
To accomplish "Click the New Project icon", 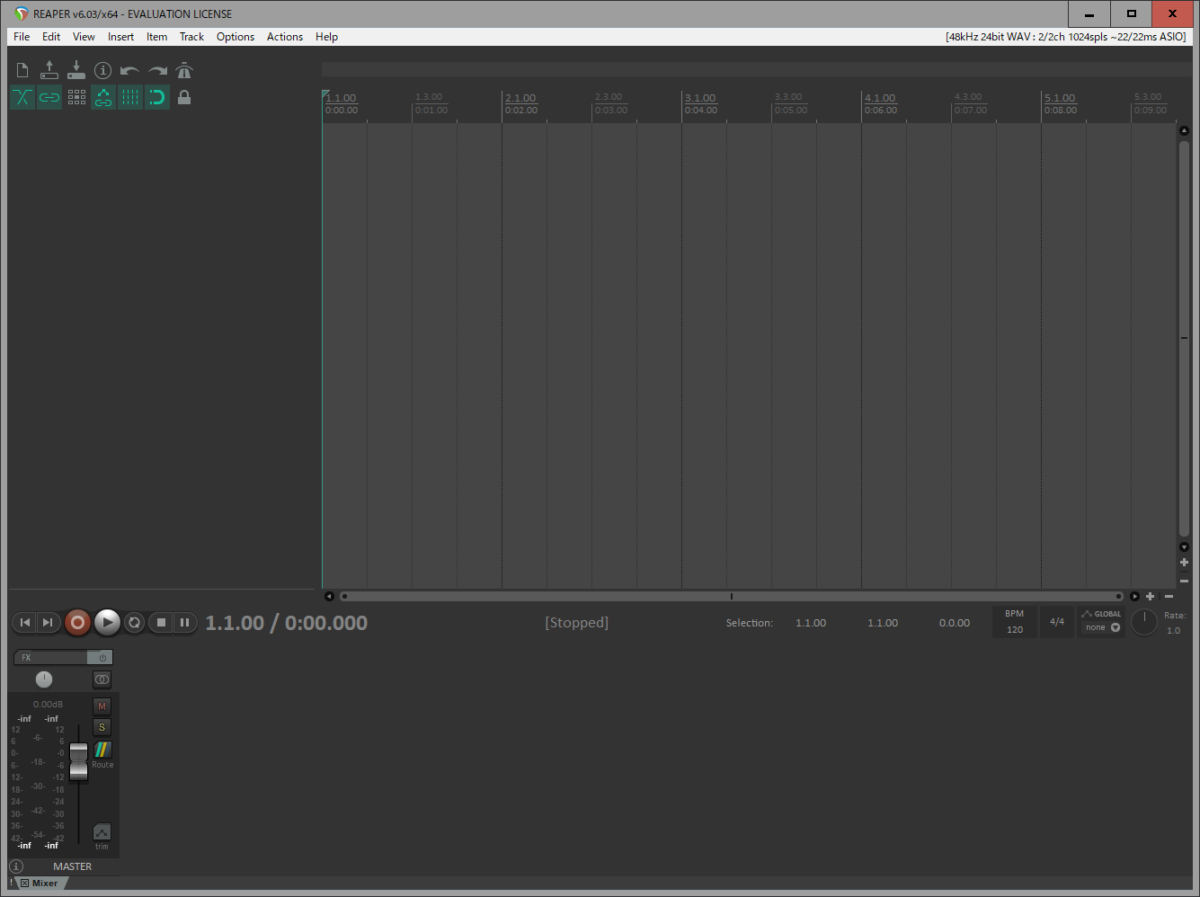I will coord(23,71).
